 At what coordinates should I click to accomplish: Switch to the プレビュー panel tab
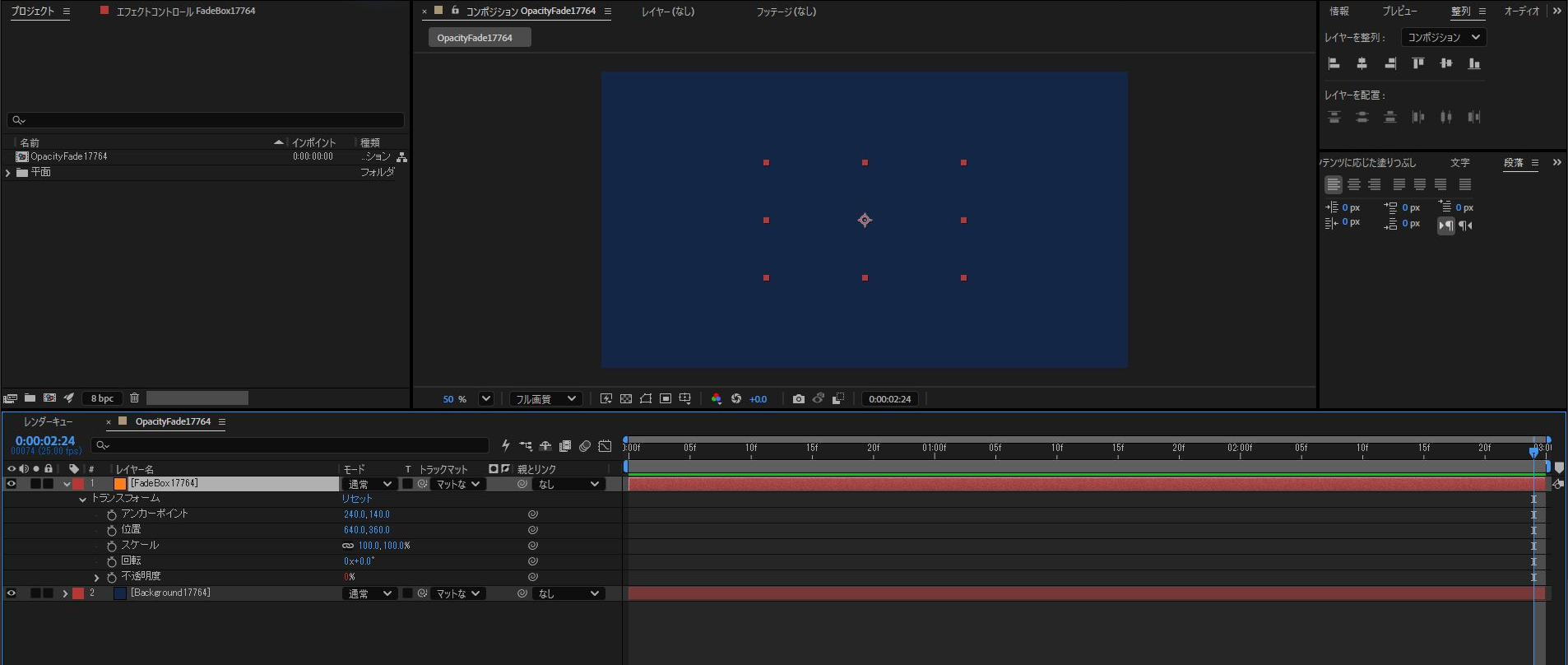[1399, 12]
